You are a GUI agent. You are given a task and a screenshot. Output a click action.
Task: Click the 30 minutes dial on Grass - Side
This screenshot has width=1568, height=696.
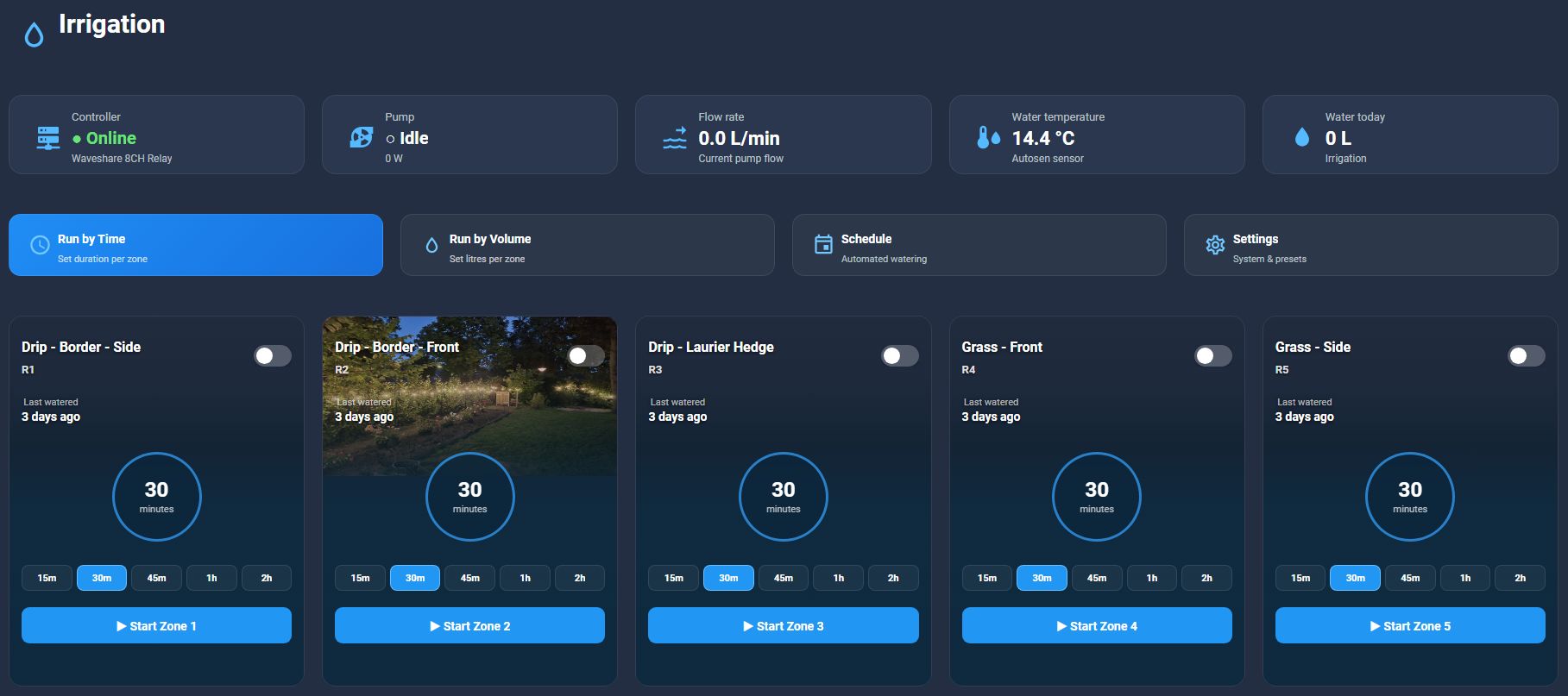(1410, 497)
